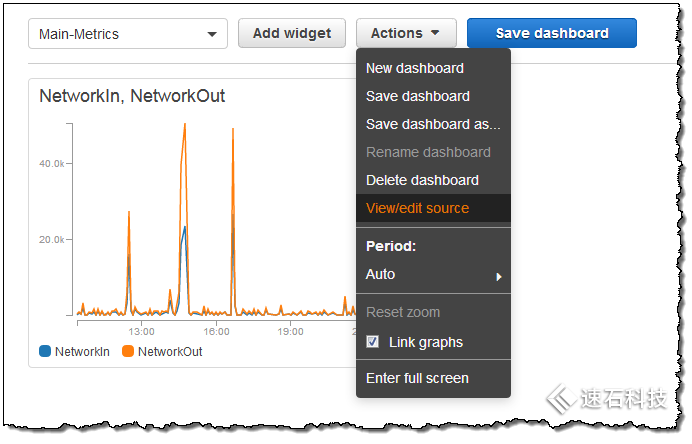Click the watermark logo icon at bottom right
The width and height of the screenshot is (692, 444).
coord(560,399)
